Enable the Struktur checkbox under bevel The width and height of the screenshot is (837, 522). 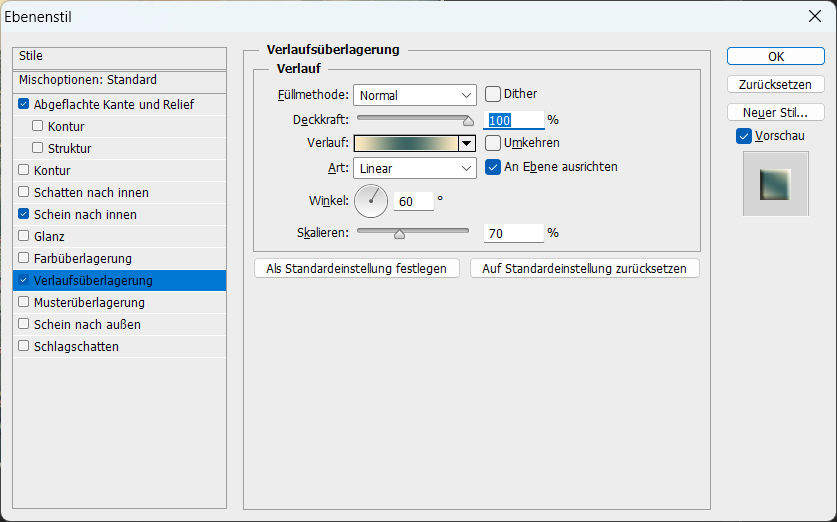(37, 147)
